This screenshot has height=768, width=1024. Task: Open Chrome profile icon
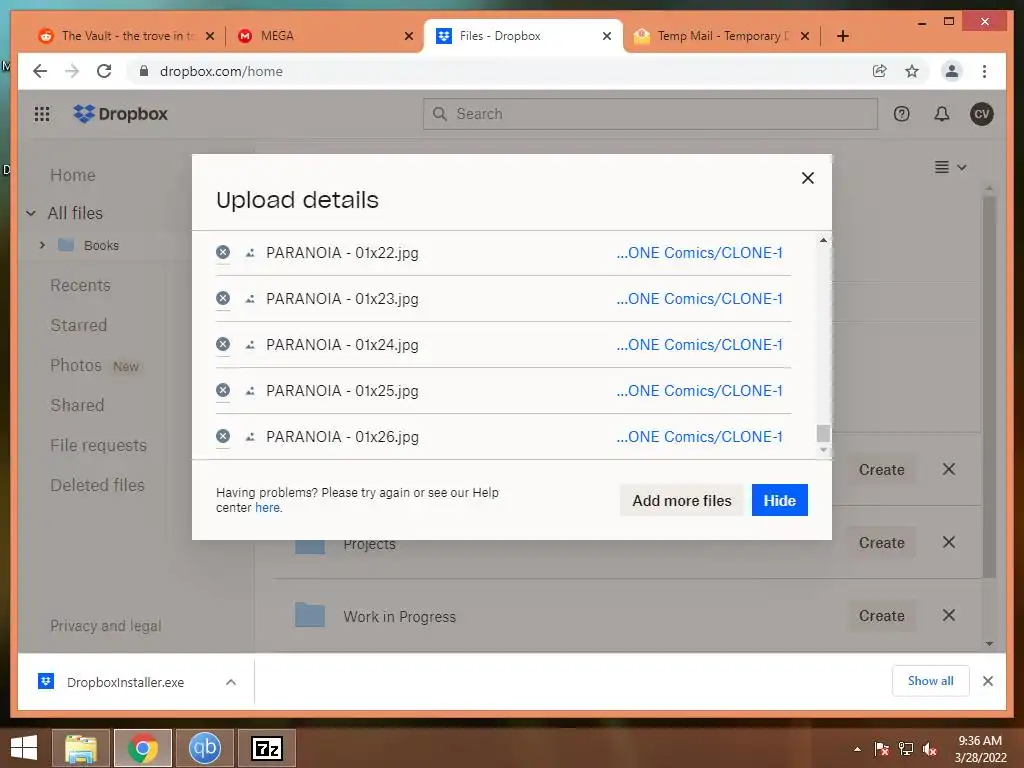[952, 71]
